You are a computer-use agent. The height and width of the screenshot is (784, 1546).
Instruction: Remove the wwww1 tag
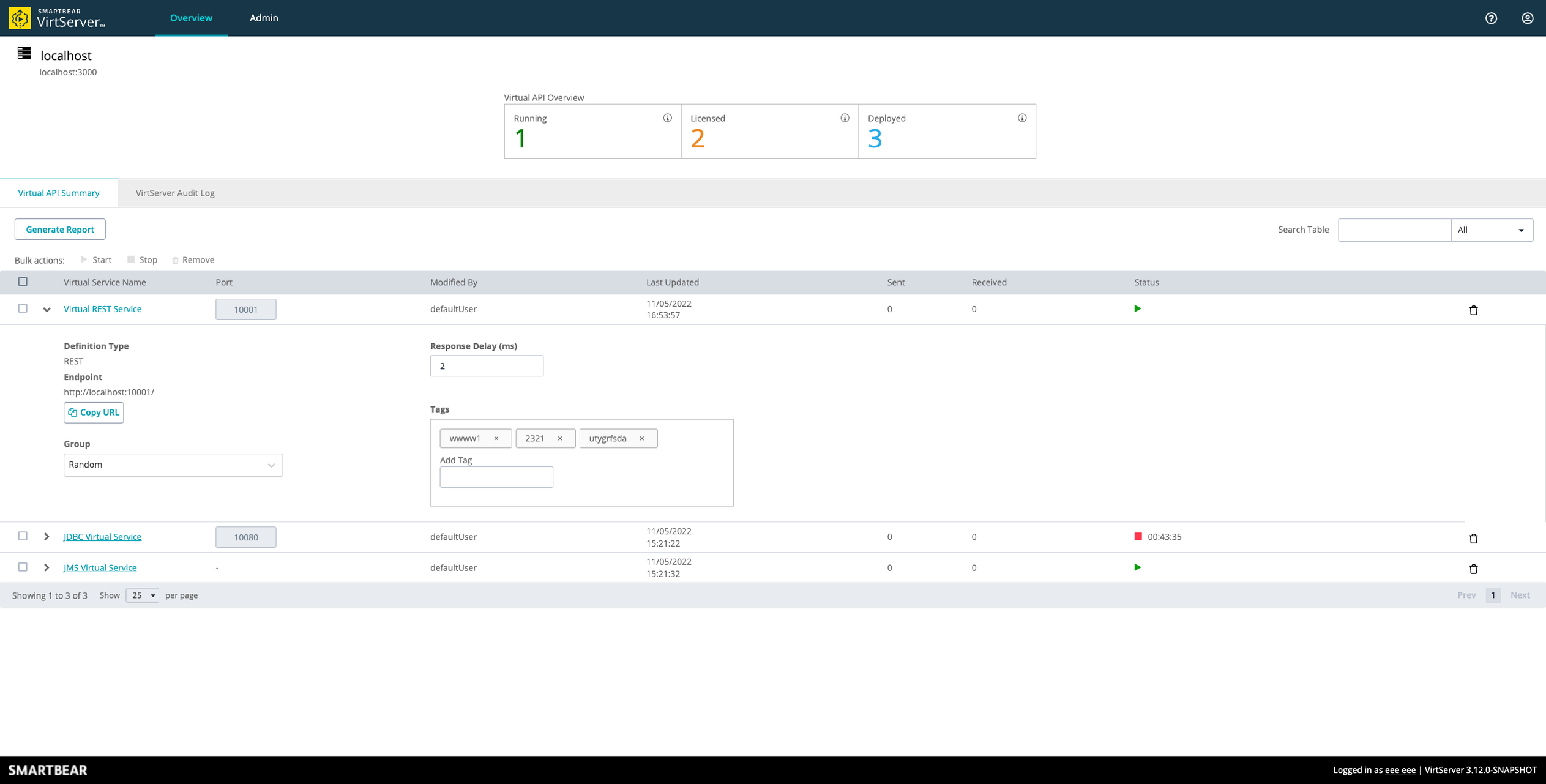click(x=496, y=439)
